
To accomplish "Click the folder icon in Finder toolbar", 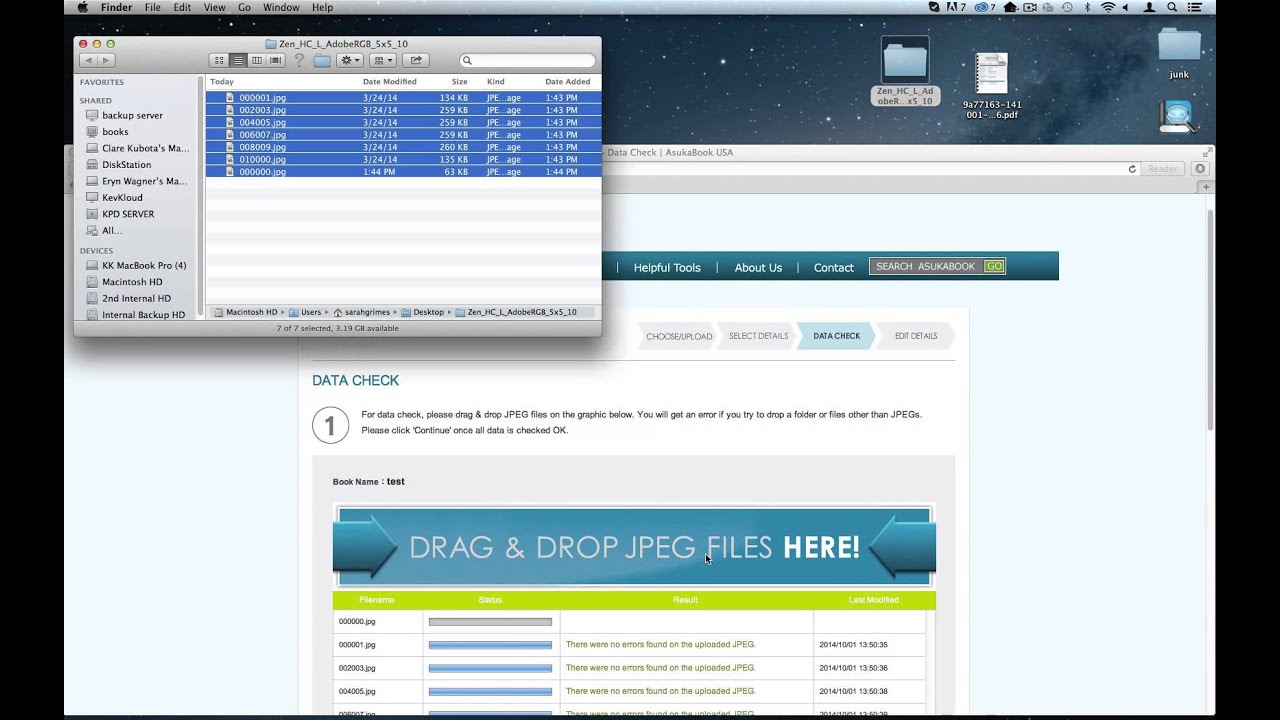I will [x=322, y=61].
